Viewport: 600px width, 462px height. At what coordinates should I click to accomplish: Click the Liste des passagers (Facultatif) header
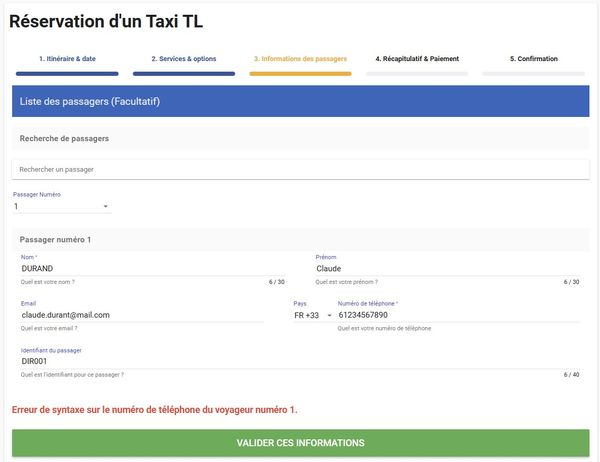[x=300, y=101]
